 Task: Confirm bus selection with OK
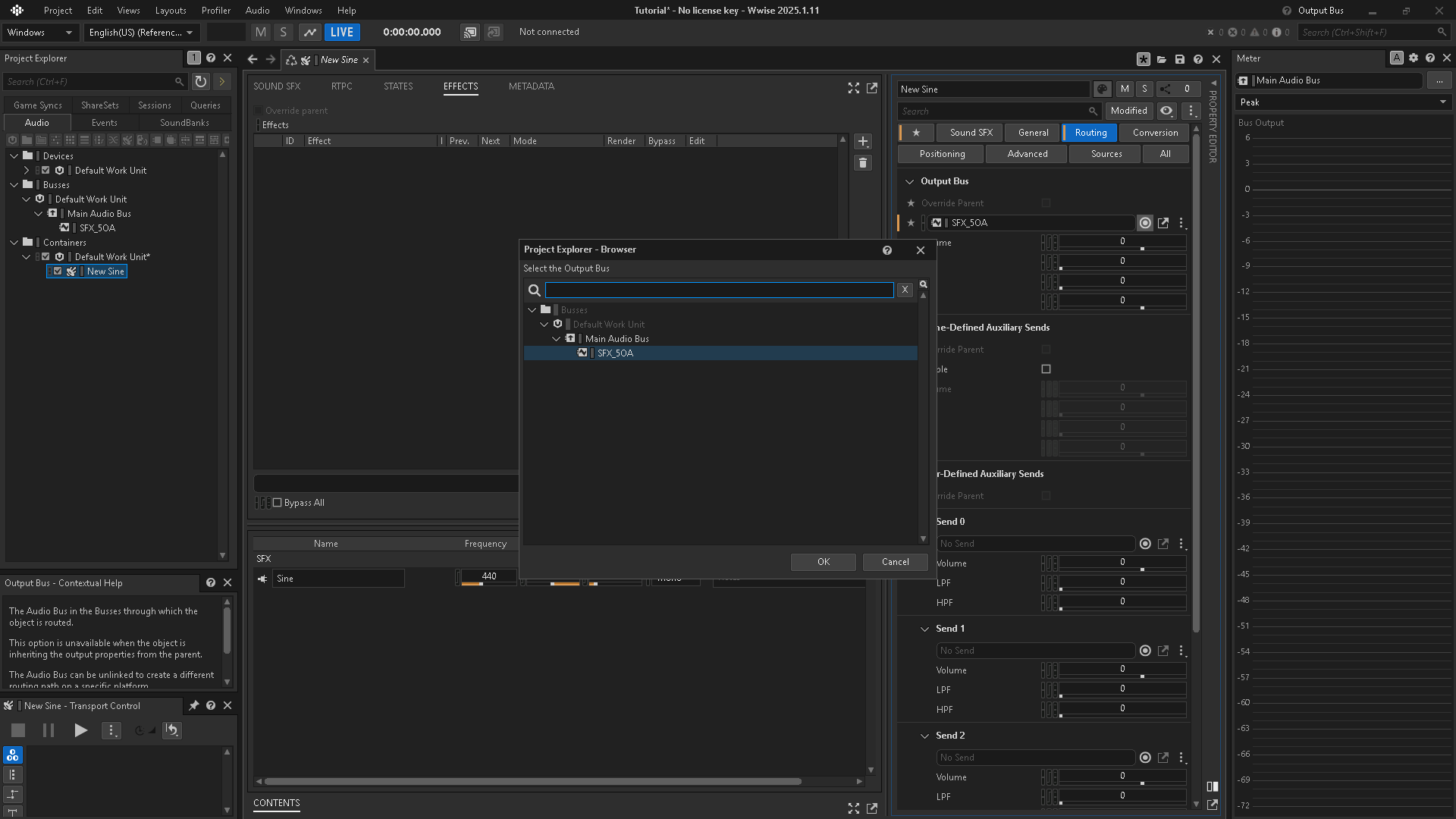824,562
